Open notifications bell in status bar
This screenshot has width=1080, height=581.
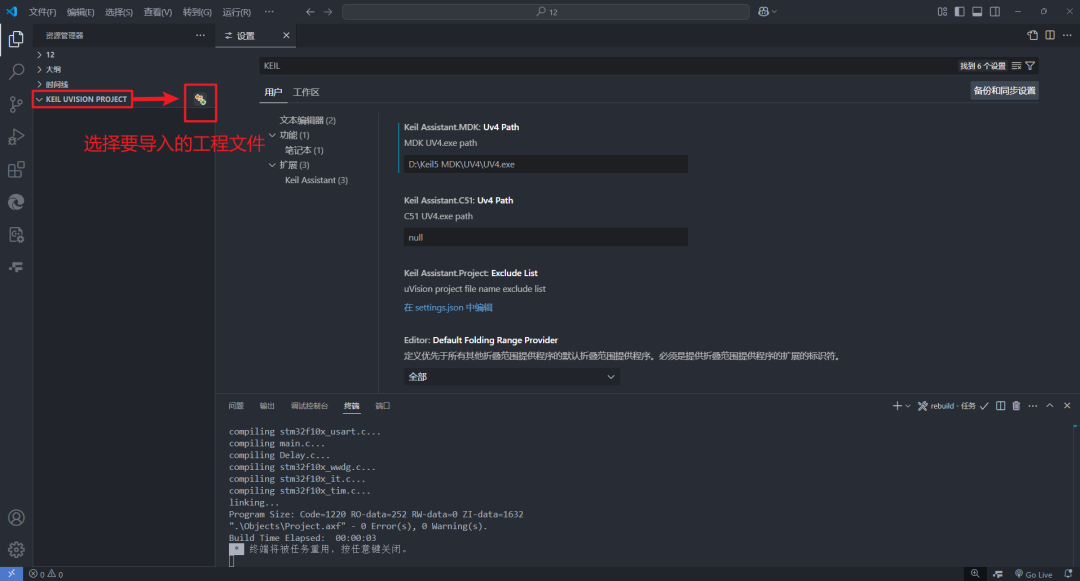tap(1068, 574)
